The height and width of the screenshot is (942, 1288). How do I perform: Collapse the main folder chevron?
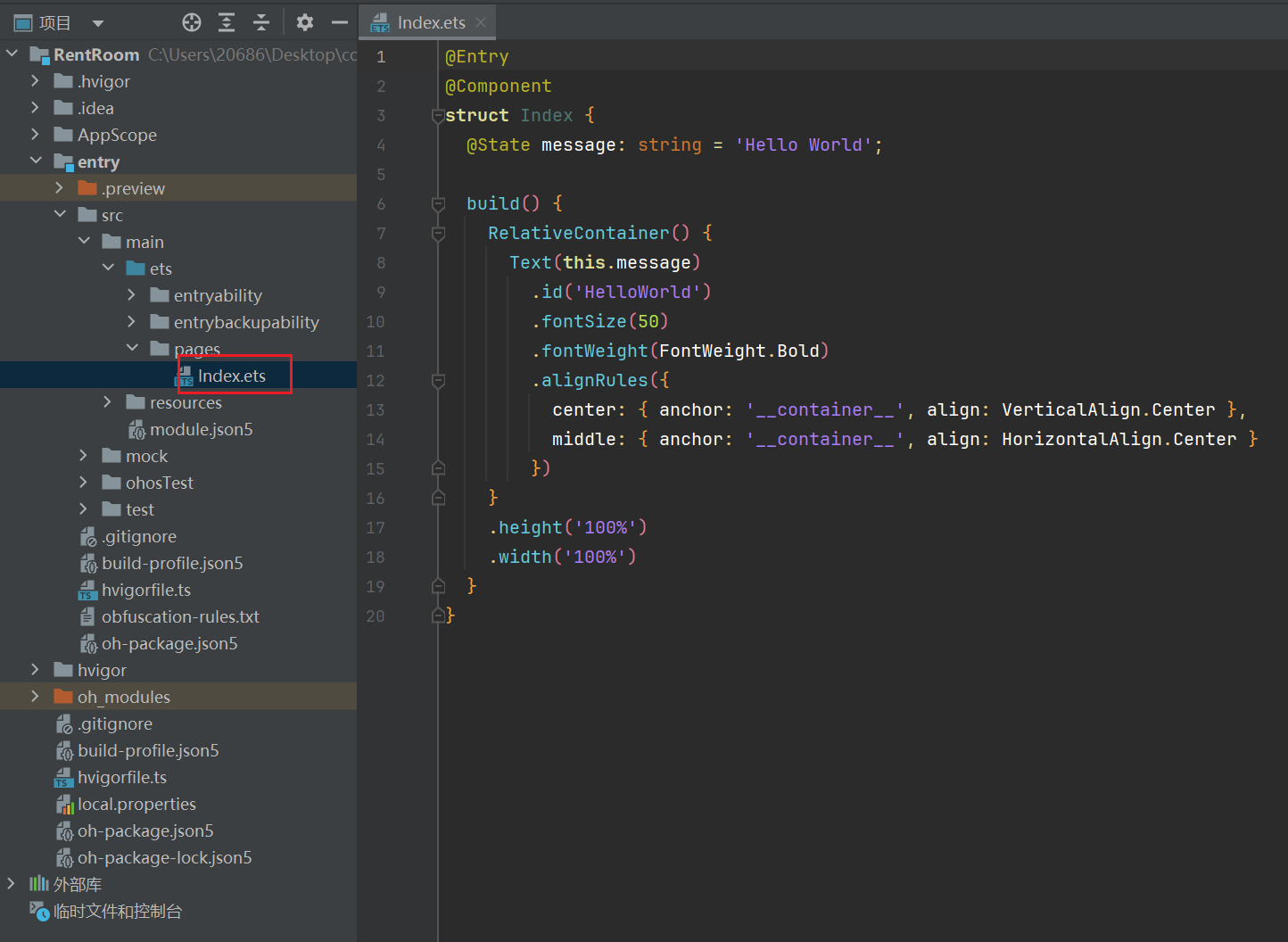click(x=84, y=242)
